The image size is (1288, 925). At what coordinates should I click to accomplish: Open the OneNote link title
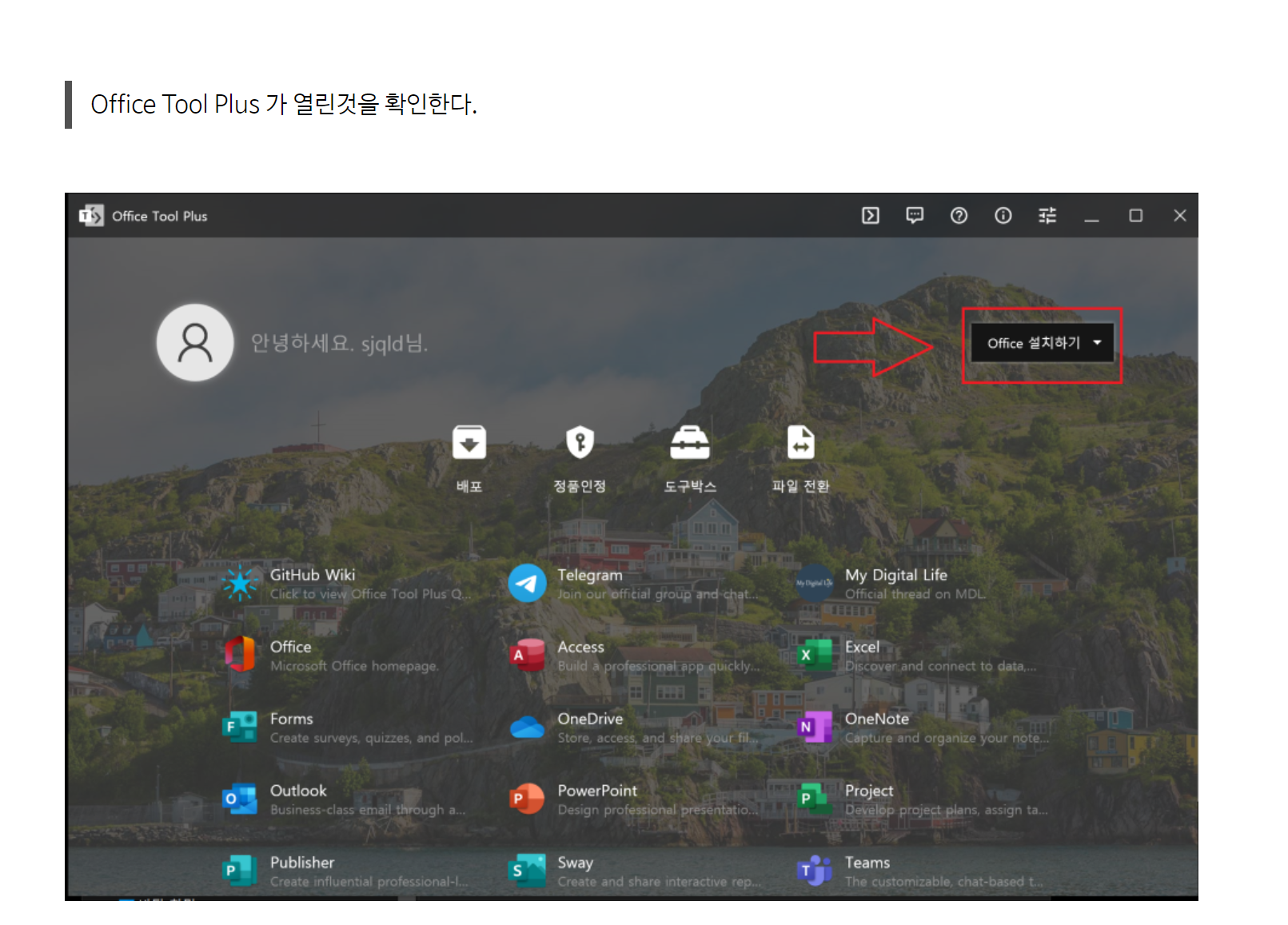point(877,719)
